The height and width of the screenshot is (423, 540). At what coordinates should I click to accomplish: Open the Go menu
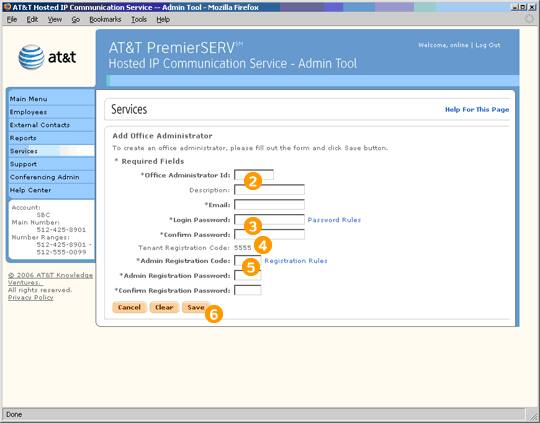(x=76, y=20)
